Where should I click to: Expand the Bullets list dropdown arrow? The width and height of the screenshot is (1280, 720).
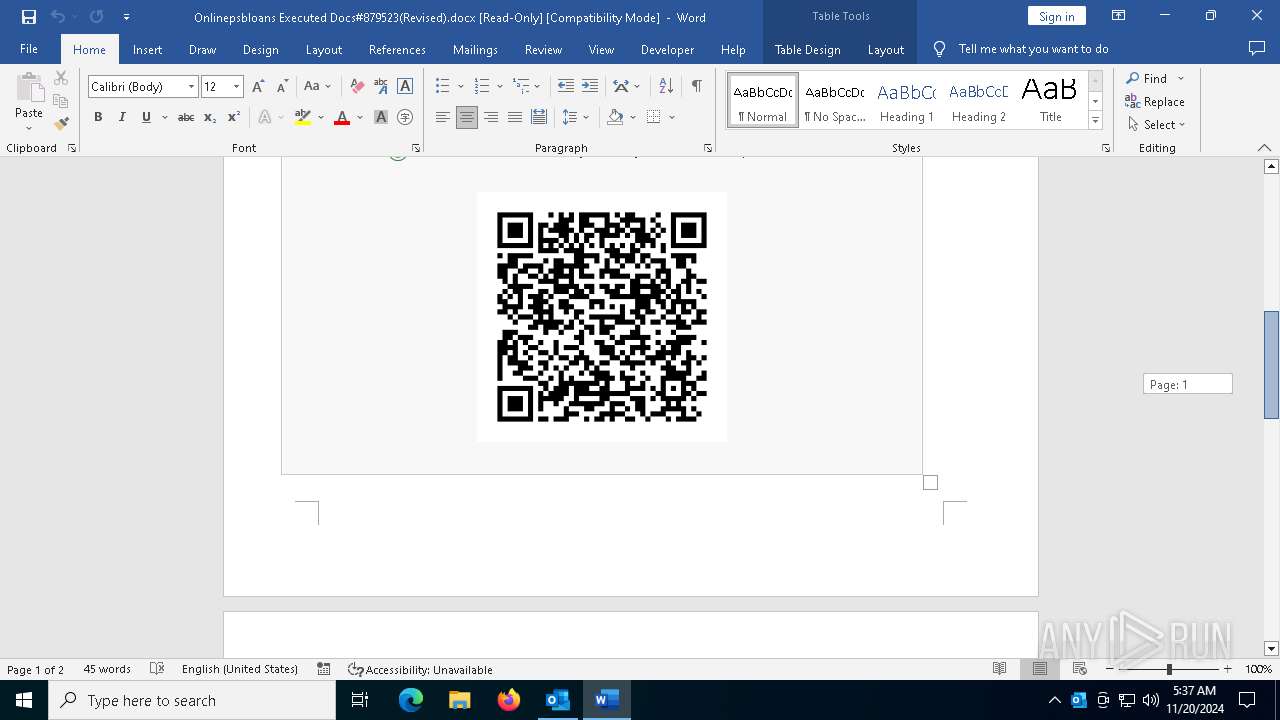click(460, 87)
